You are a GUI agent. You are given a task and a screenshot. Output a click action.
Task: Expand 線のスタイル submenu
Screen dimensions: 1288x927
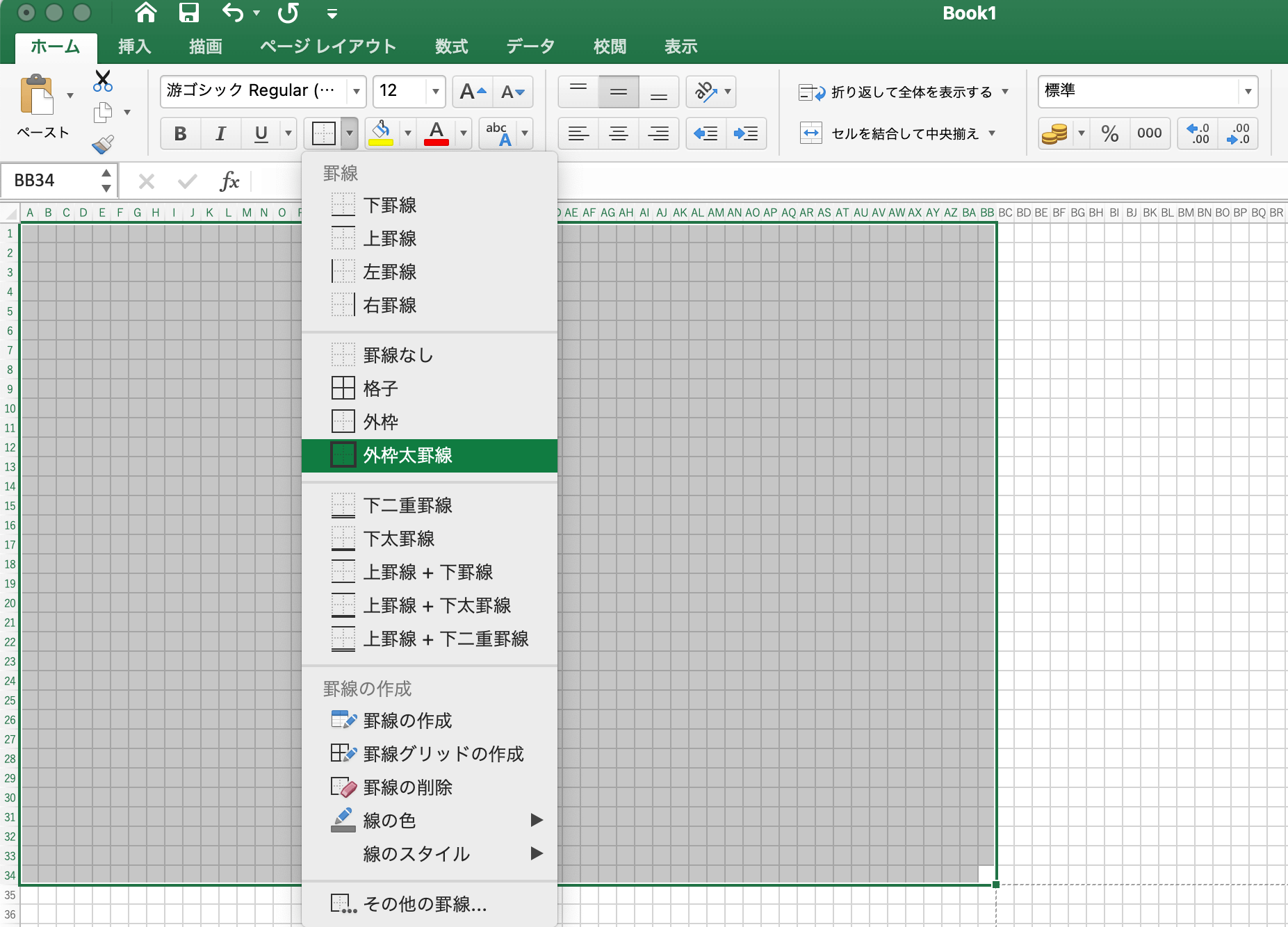coord(430,854)
